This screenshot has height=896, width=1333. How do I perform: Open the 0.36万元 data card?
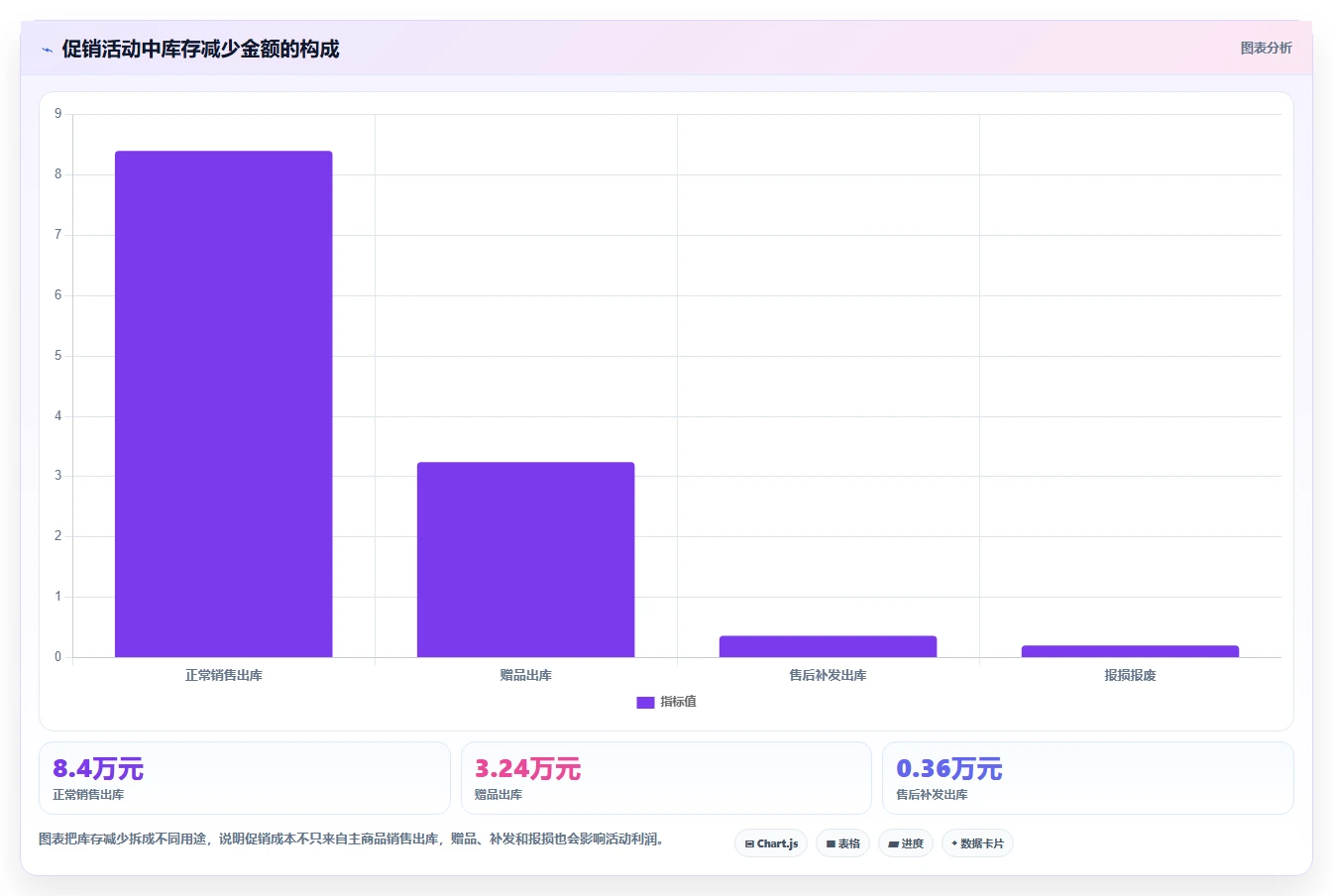[1088, 778]
